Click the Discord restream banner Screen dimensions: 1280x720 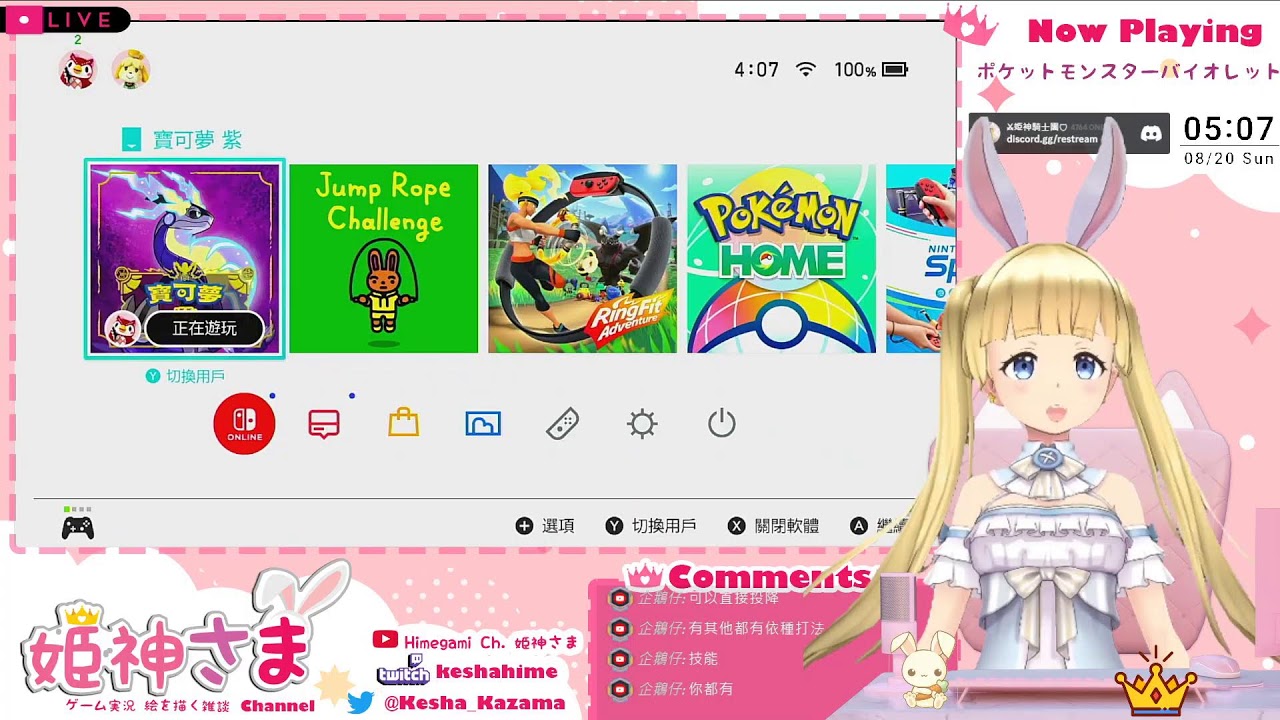coord(1068,133)
